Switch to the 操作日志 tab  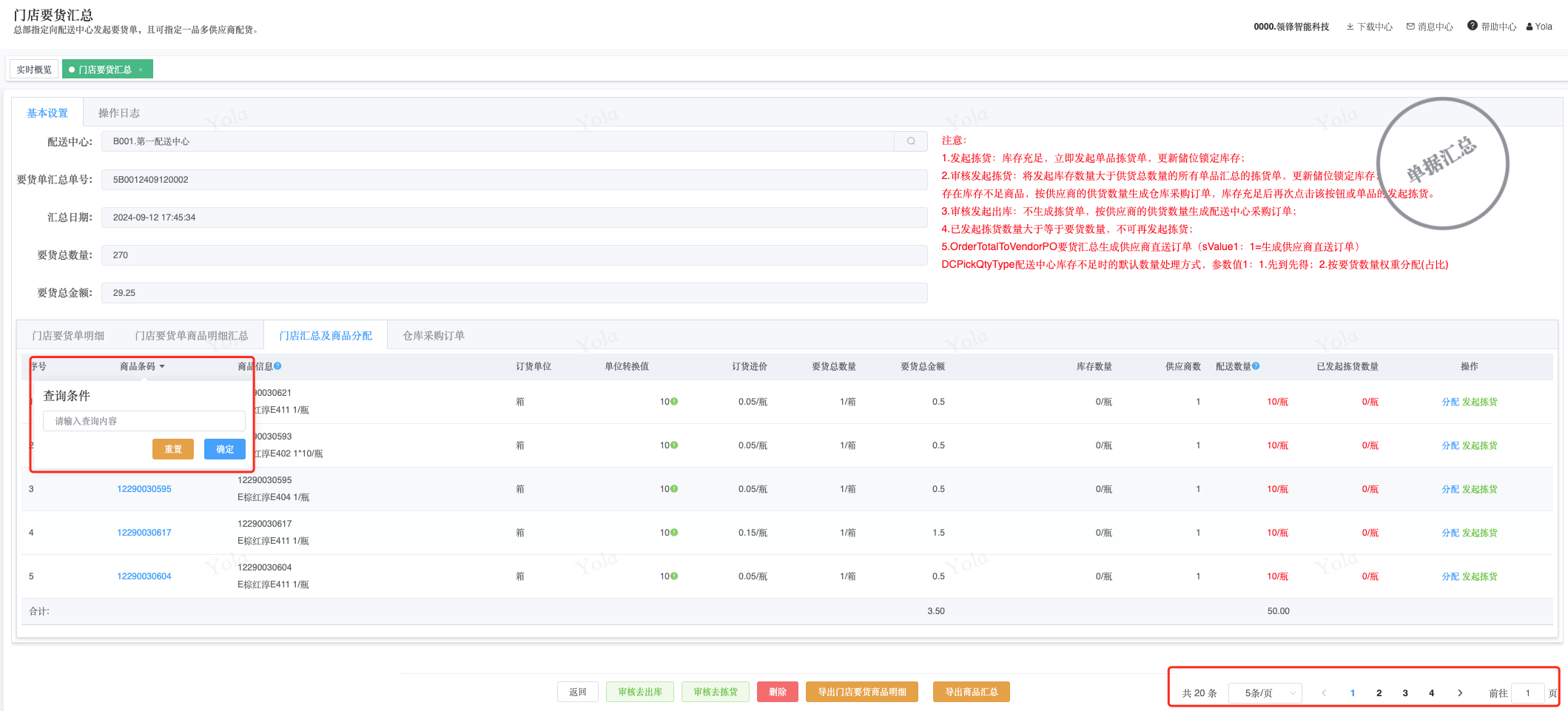[x=118, y=113]
